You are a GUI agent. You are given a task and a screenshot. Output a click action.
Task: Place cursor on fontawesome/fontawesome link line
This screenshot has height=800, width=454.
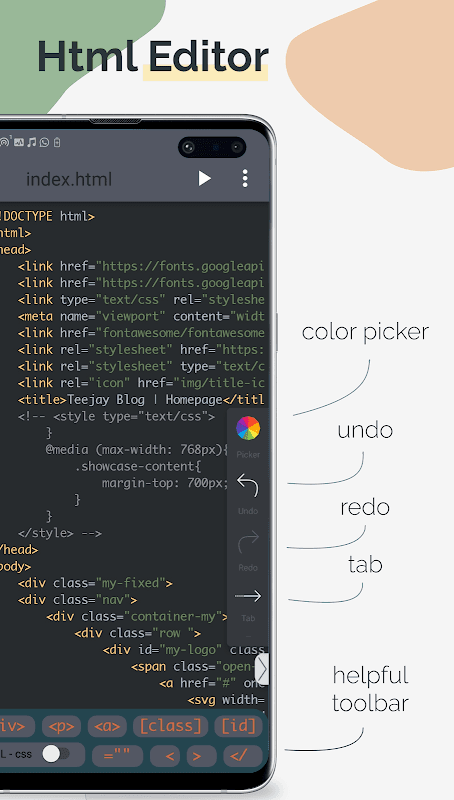[x=141, y=333]
